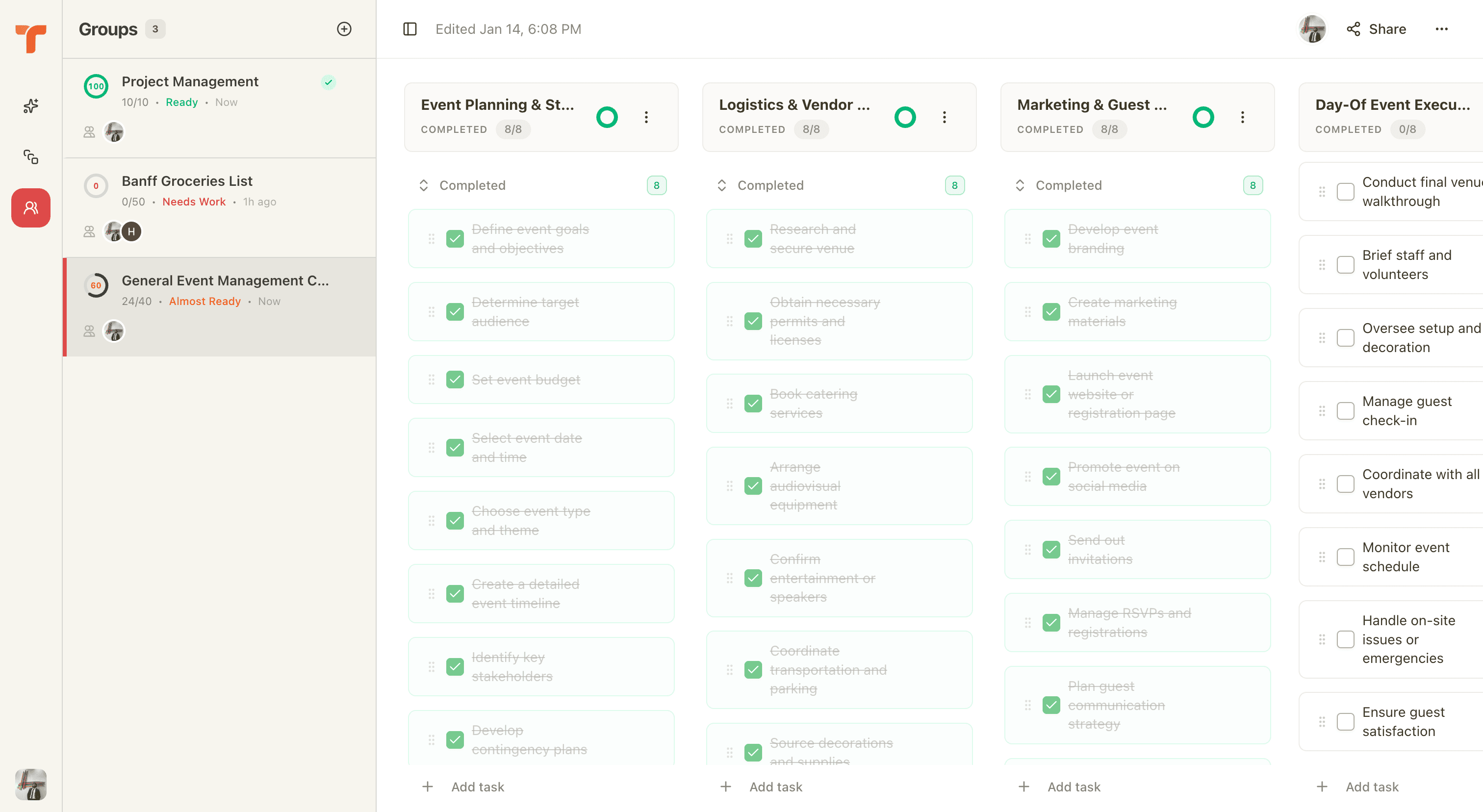Click Day-Of Event Execu... column title

(x=1393, y=105)
